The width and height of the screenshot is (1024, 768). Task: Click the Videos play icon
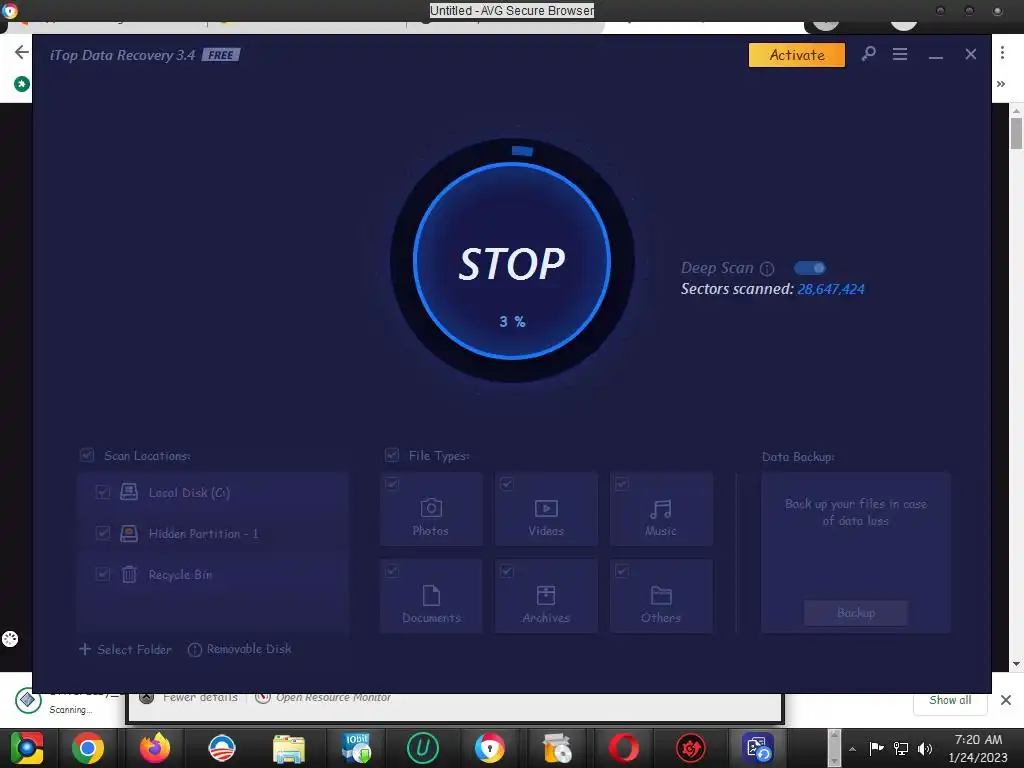coord(546,508)
